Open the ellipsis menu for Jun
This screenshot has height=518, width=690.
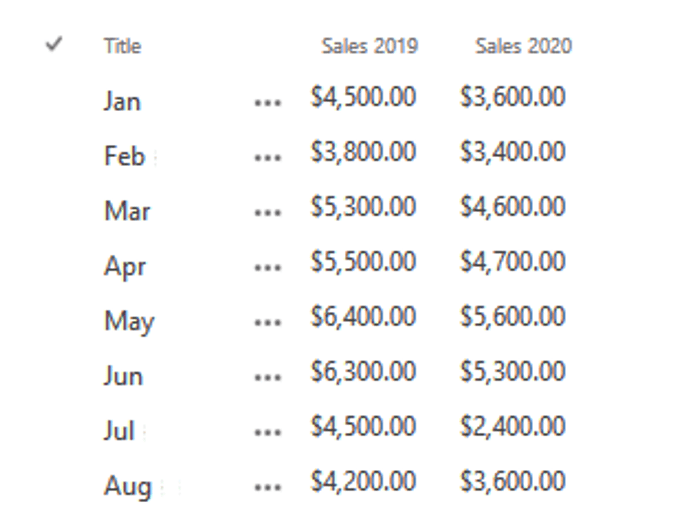coord(268,378)
